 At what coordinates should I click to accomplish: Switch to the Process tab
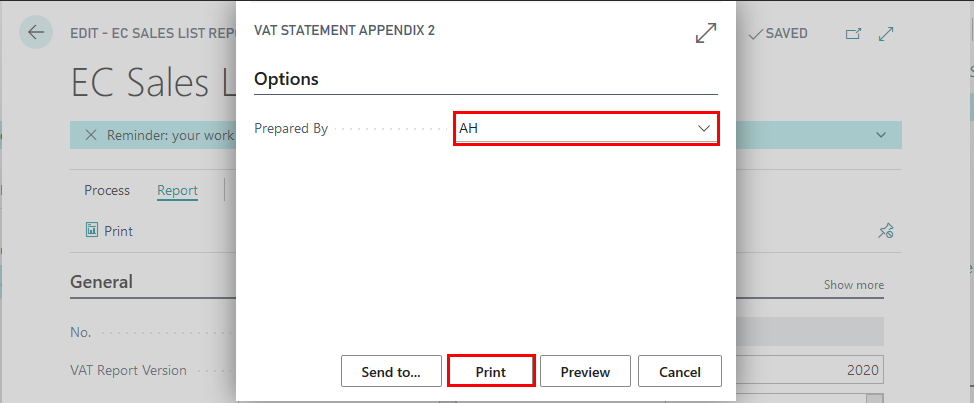pos(107,191)
